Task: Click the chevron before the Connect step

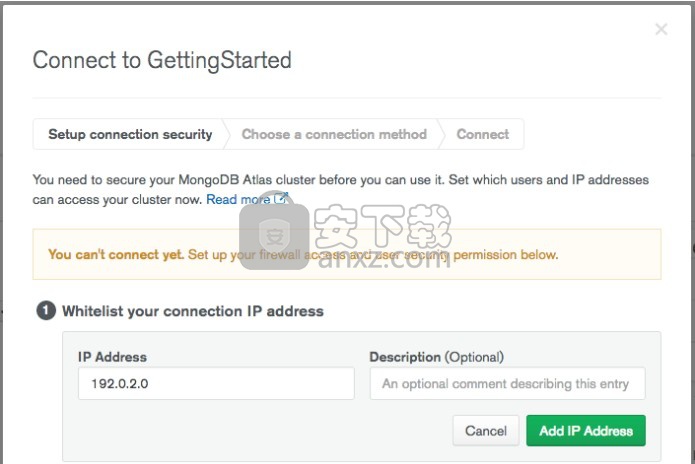Action: click(441, 134)
